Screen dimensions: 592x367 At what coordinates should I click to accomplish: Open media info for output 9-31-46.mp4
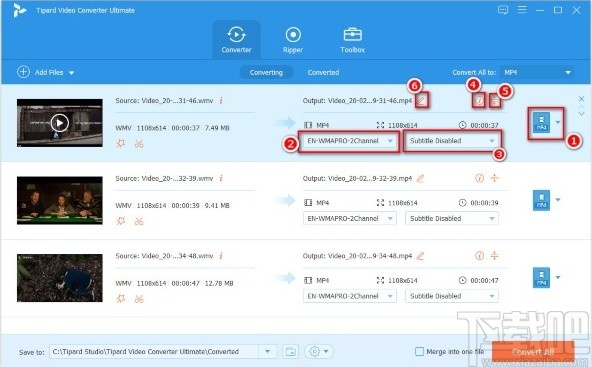click(x=479, y=101)
